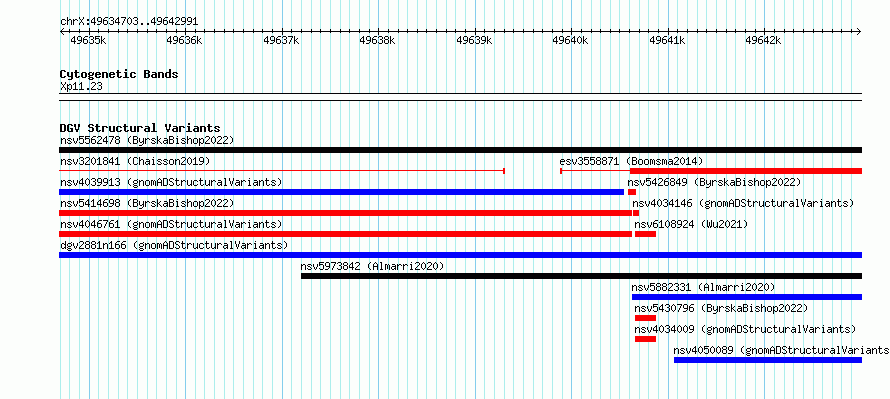Click the 49640k ruler tick label
The height and width of the screenshot is (399, 890).
point(570,40)
